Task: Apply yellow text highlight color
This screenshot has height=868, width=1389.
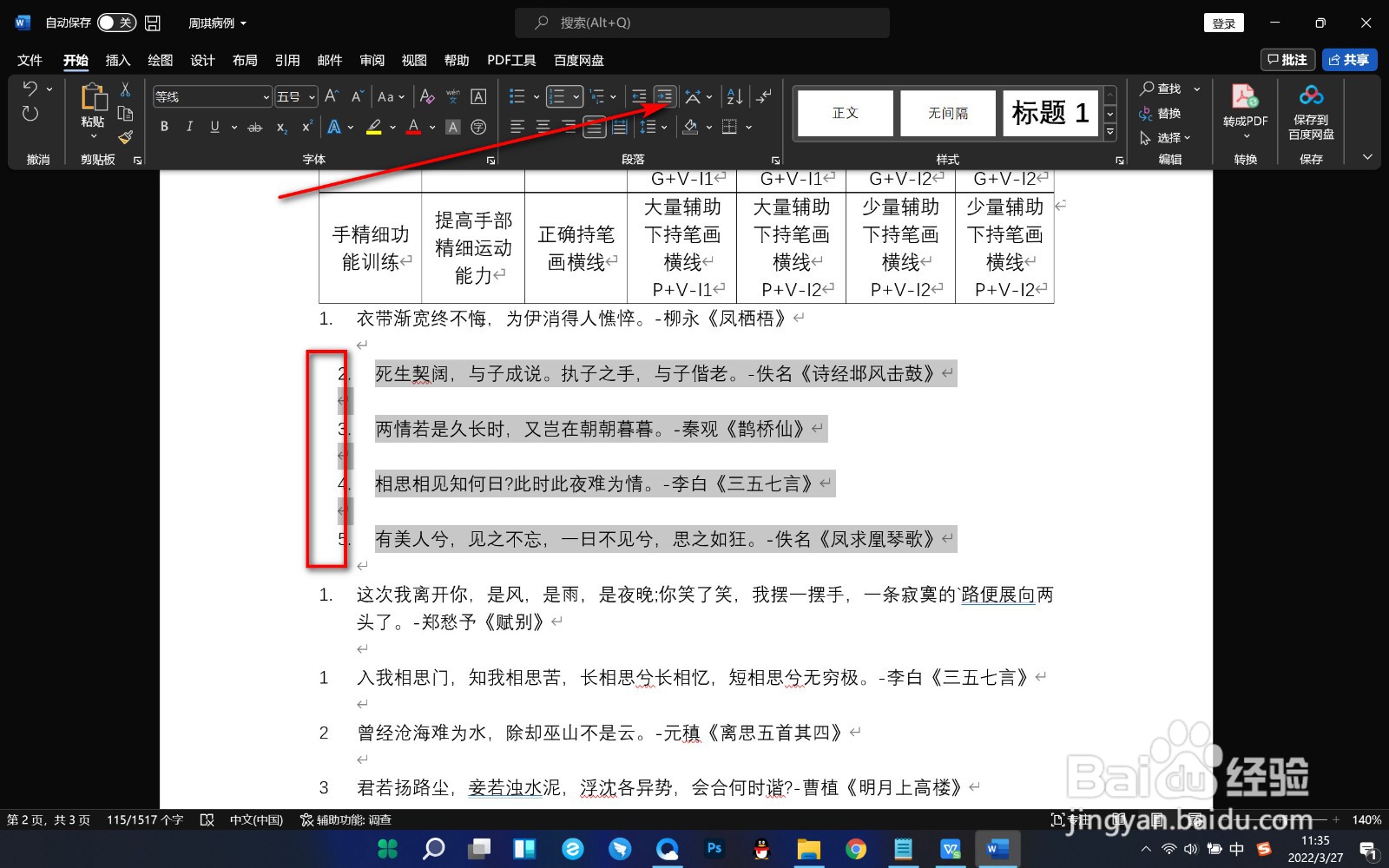Action: (374, 127)
